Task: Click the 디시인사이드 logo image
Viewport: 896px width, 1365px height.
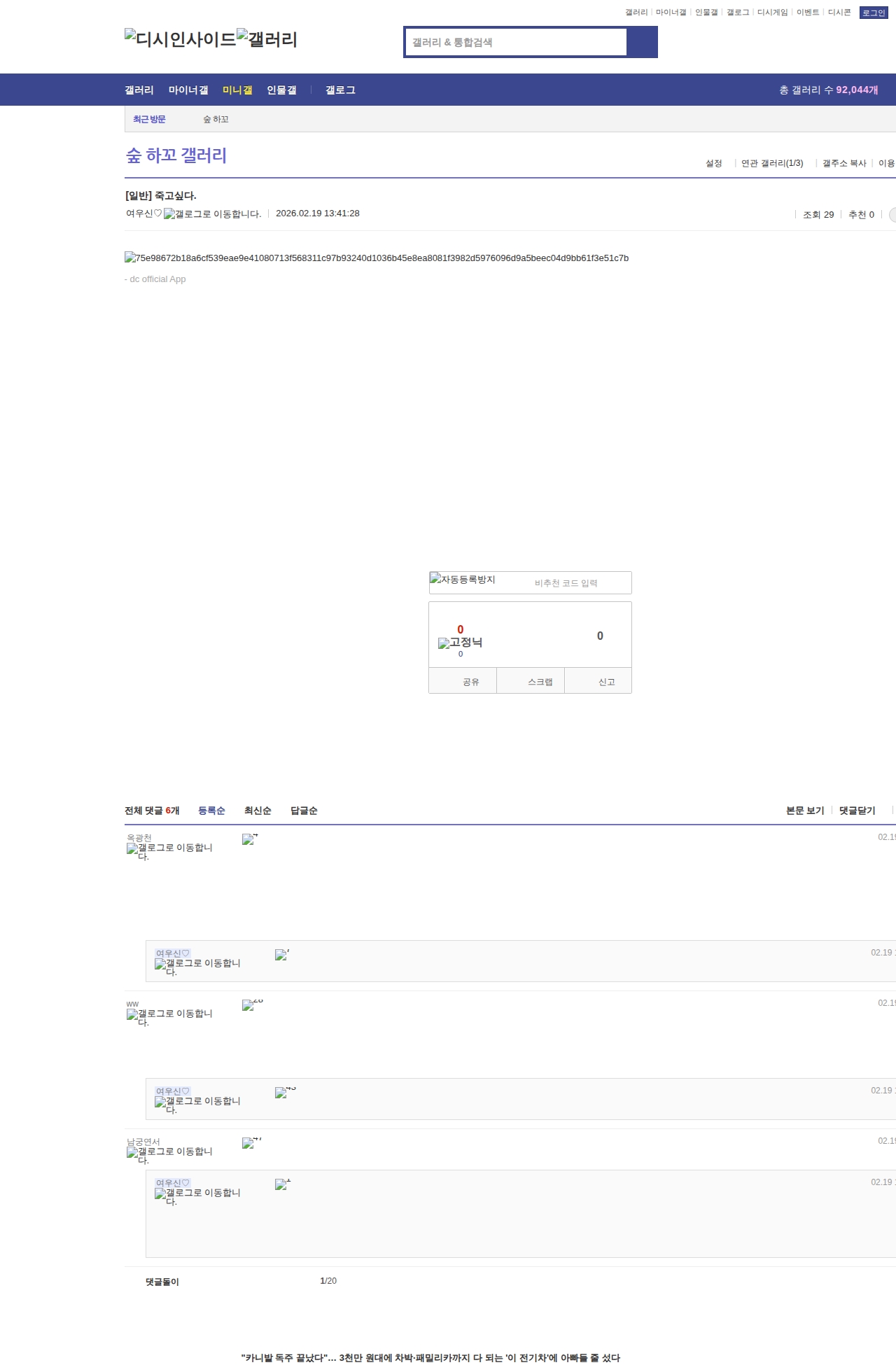Action: point(181,38)
